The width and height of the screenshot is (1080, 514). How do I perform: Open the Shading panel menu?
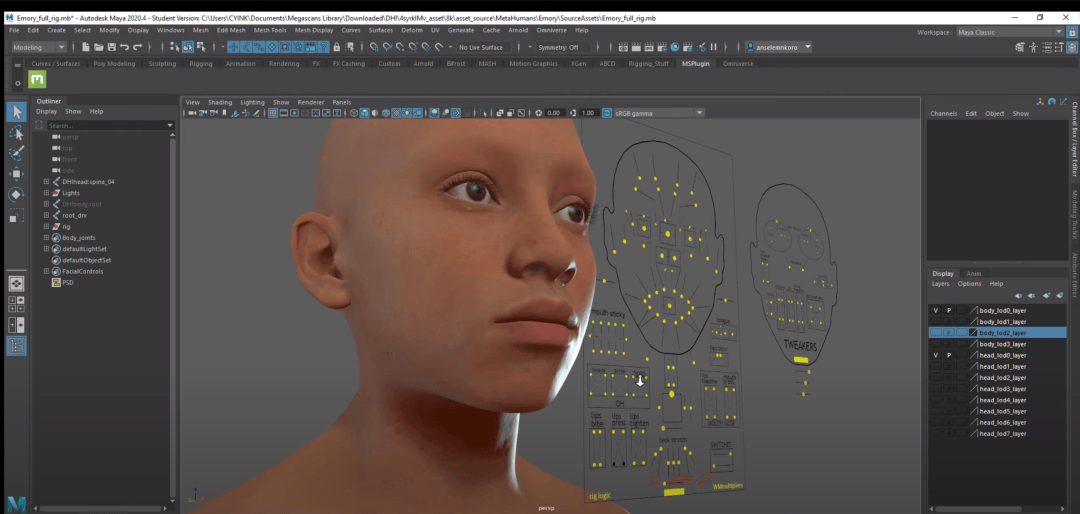click(x=219, y=102)
